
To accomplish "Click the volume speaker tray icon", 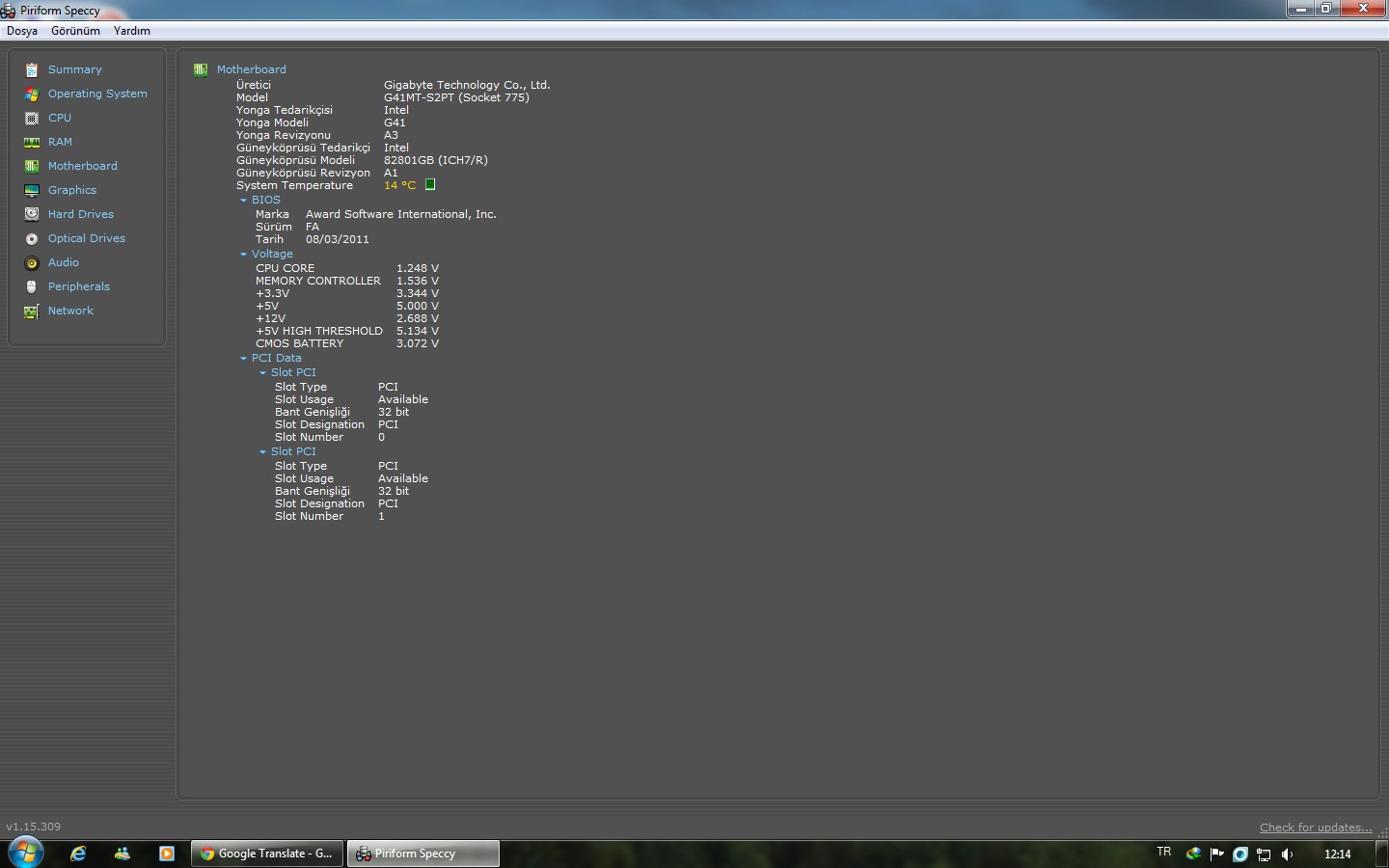I will click(x=1287, y=854).
